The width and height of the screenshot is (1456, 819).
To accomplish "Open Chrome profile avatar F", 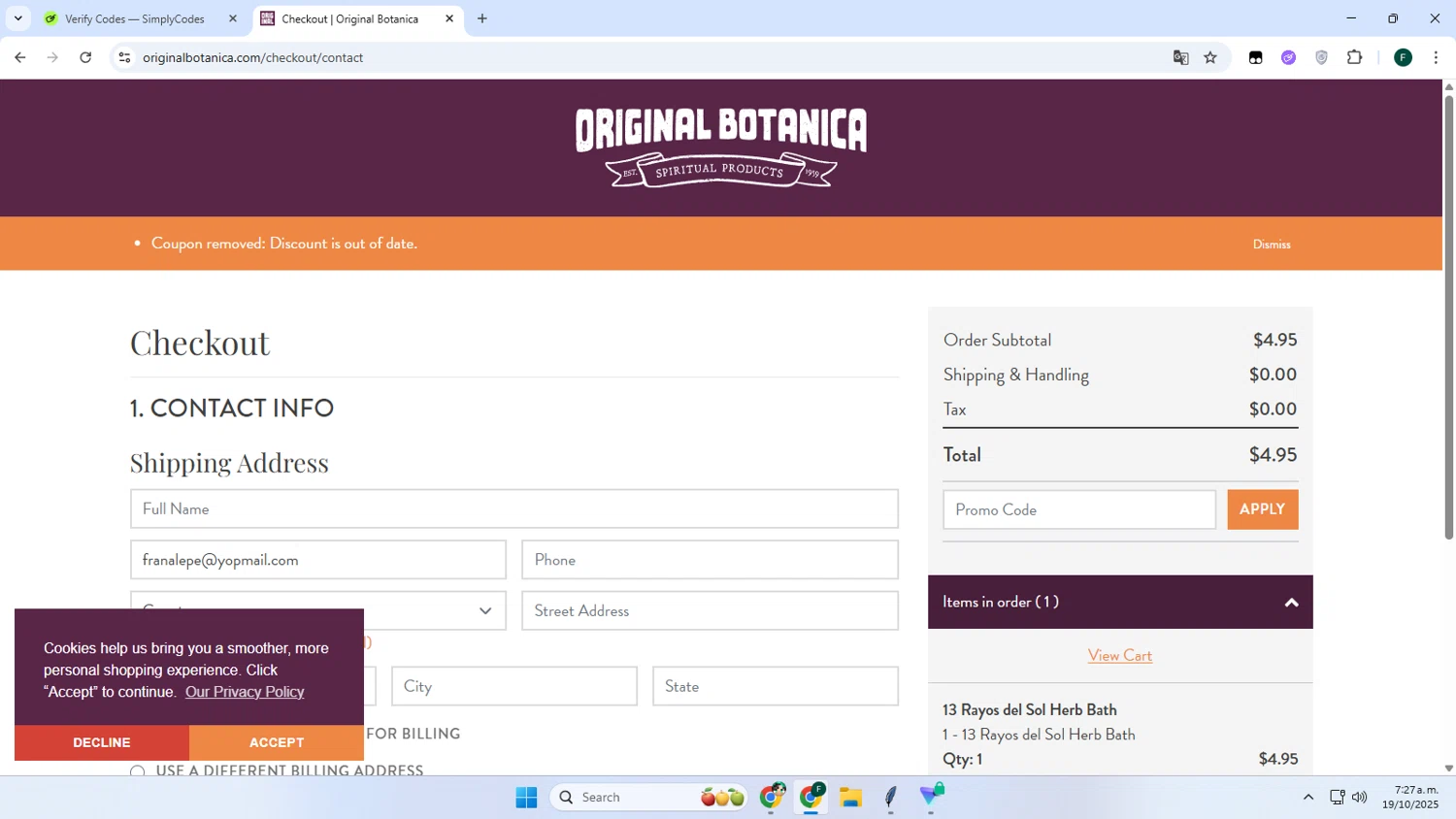I will point(1403,57).
